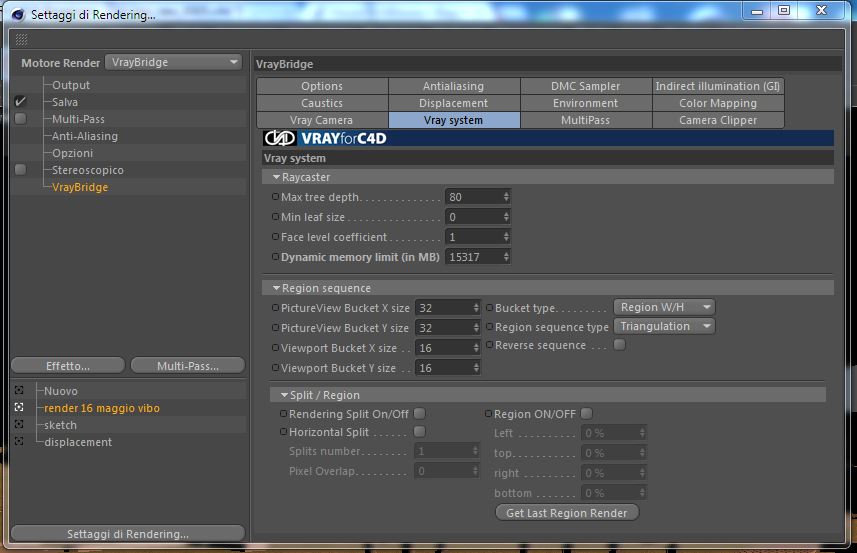Toggle Rendering Split On/Off checkbox

[420, 414]
